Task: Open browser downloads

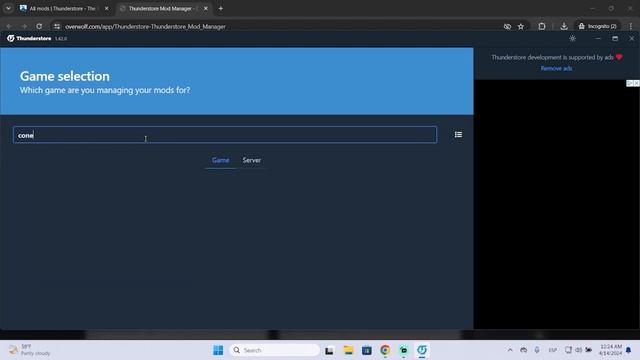Action: coord(564,26)
